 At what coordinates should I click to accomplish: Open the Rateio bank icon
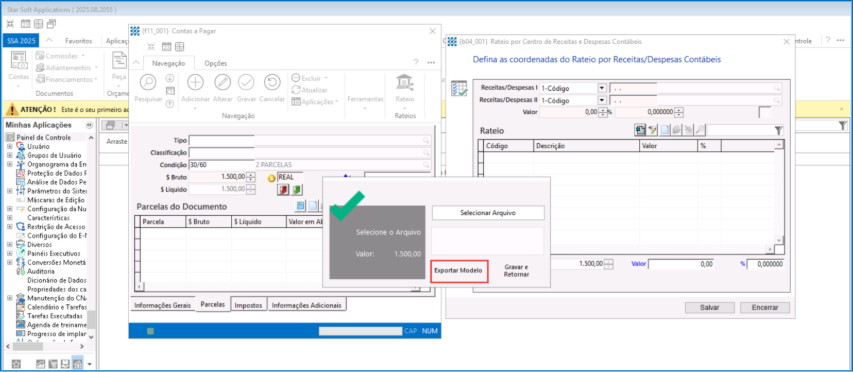[404, 83]
